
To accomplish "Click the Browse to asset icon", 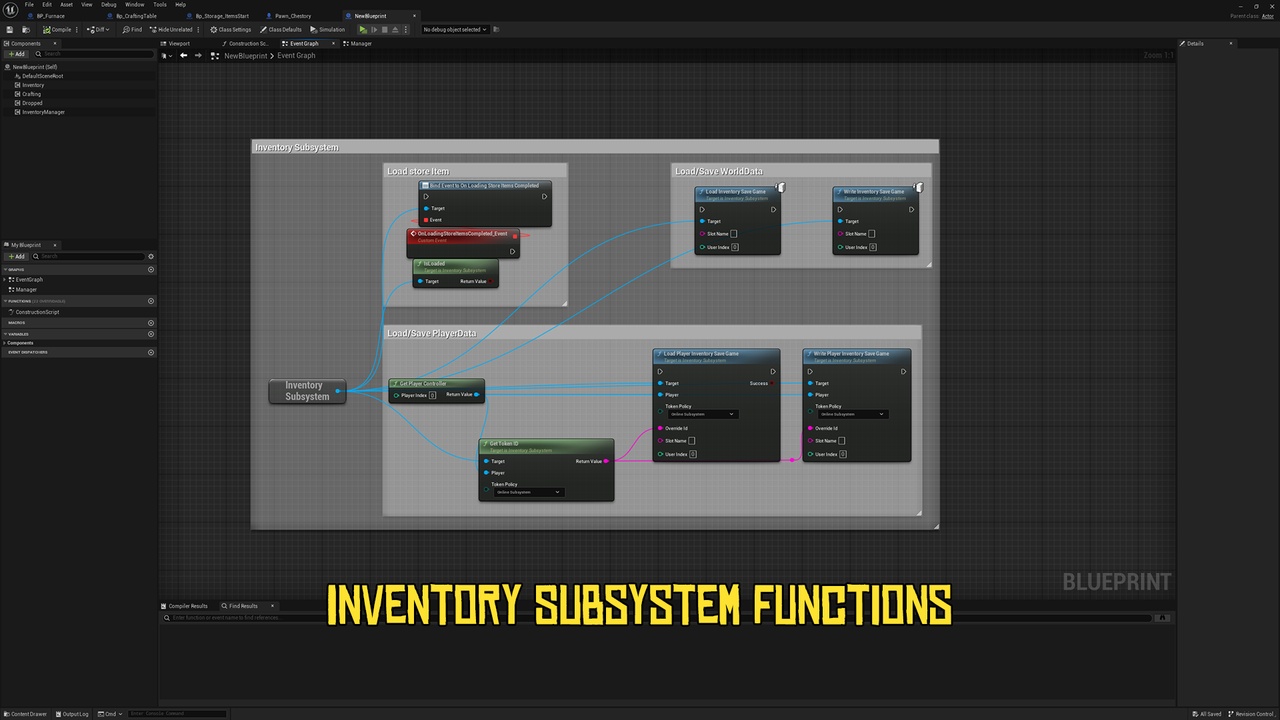I will point(25,29).
